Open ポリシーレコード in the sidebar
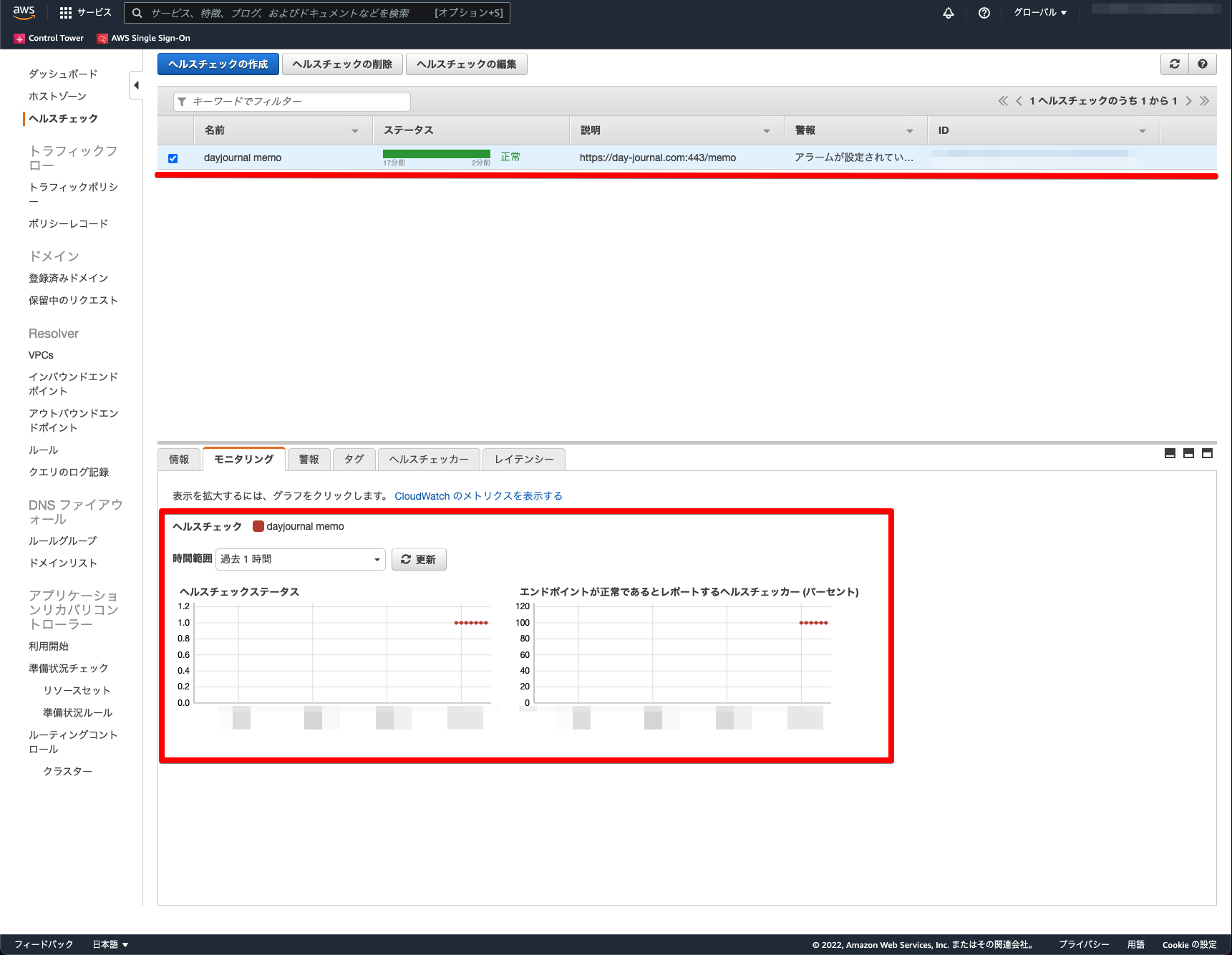Image resolution: width=1232 pixels, height=955 pixels. (68, 223)
